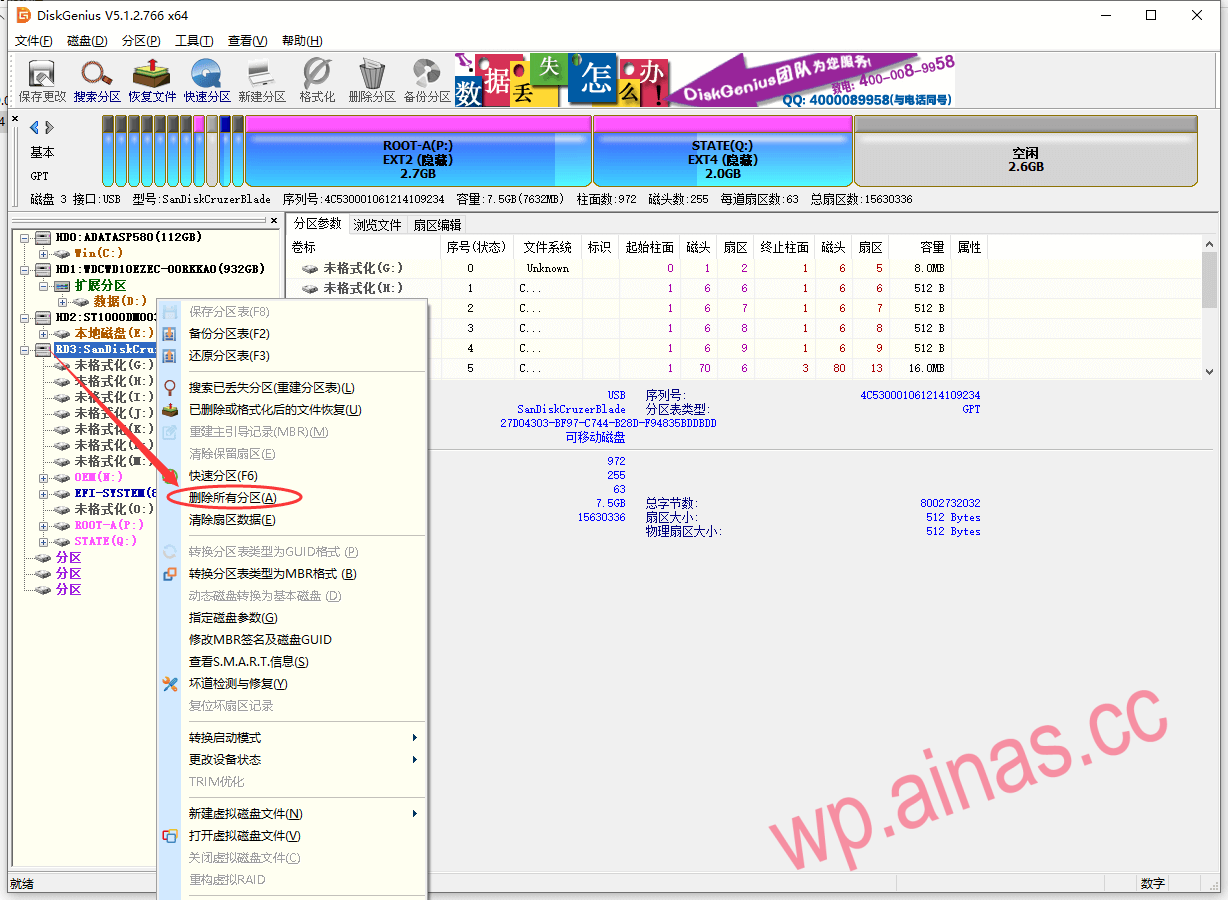The image size is (1228, 900).
Task: Click the Recover Files (恢复文件) toolbar icon
Action: (152, 80)
